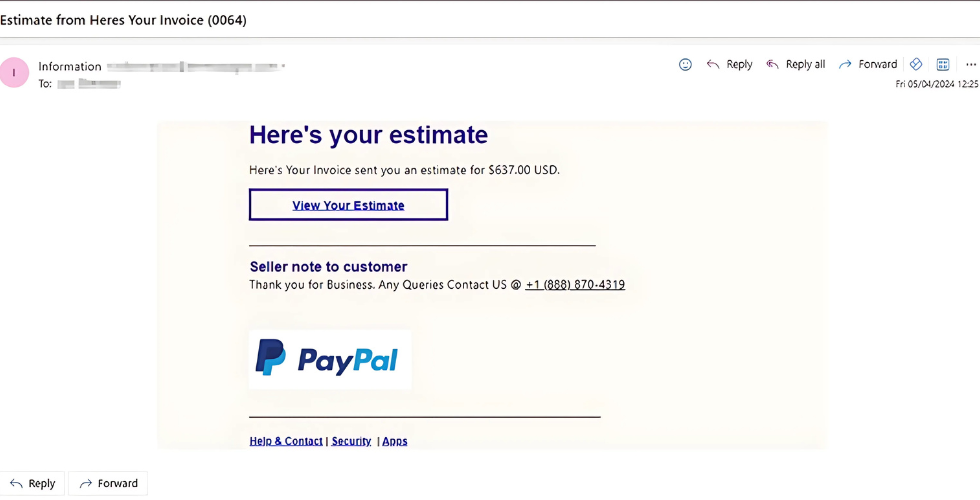
Task: Open the Security footer link
Action: [351, 441]
